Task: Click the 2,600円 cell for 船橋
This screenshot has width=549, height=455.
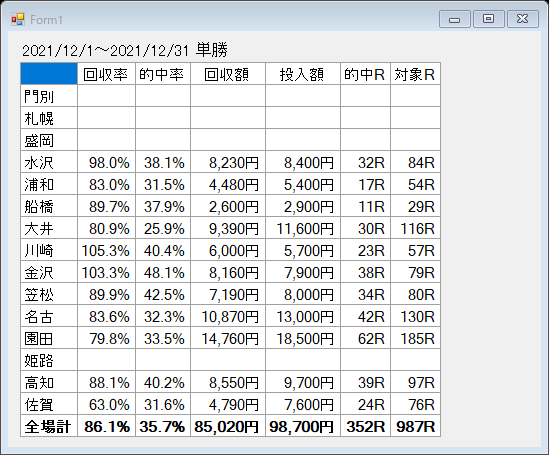Action: [228, 206]
